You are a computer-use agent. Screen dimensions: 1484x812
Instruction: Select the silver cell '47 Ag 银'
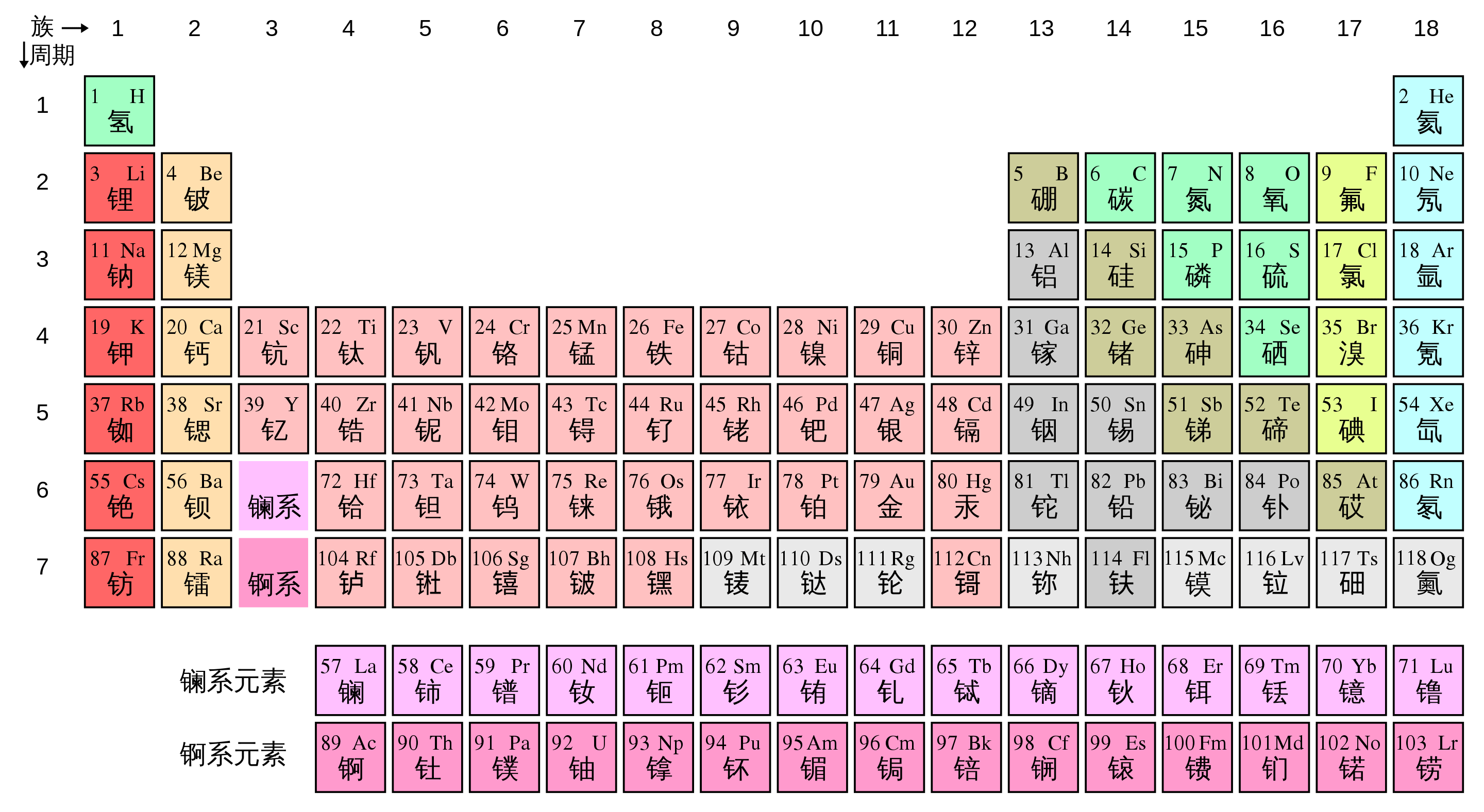coord(889,419)
